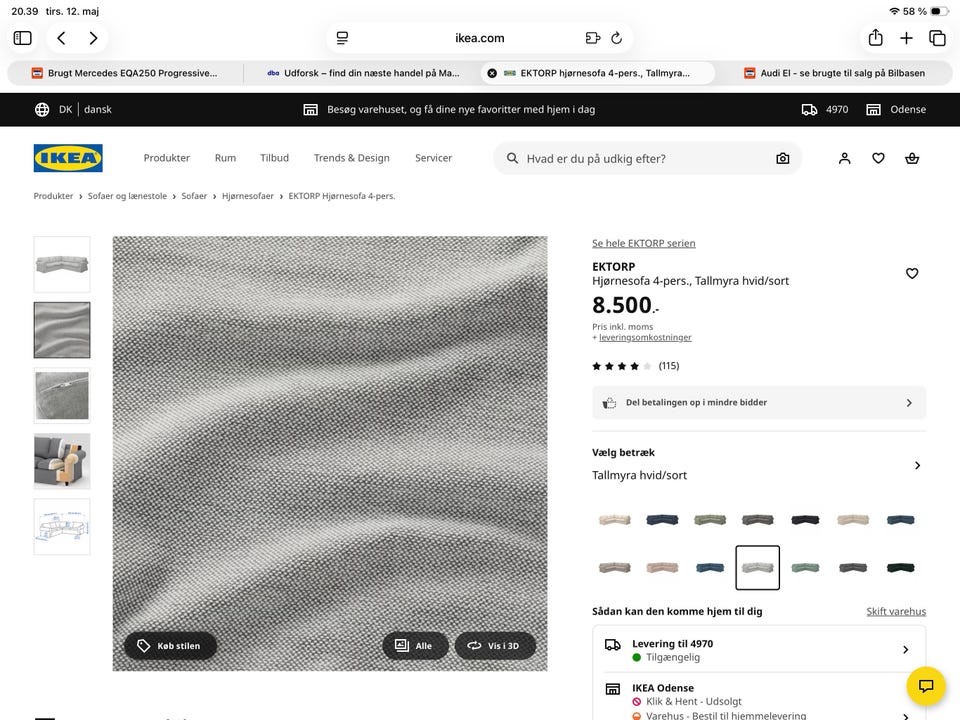Open the user account icon

[x=844, y=159]
